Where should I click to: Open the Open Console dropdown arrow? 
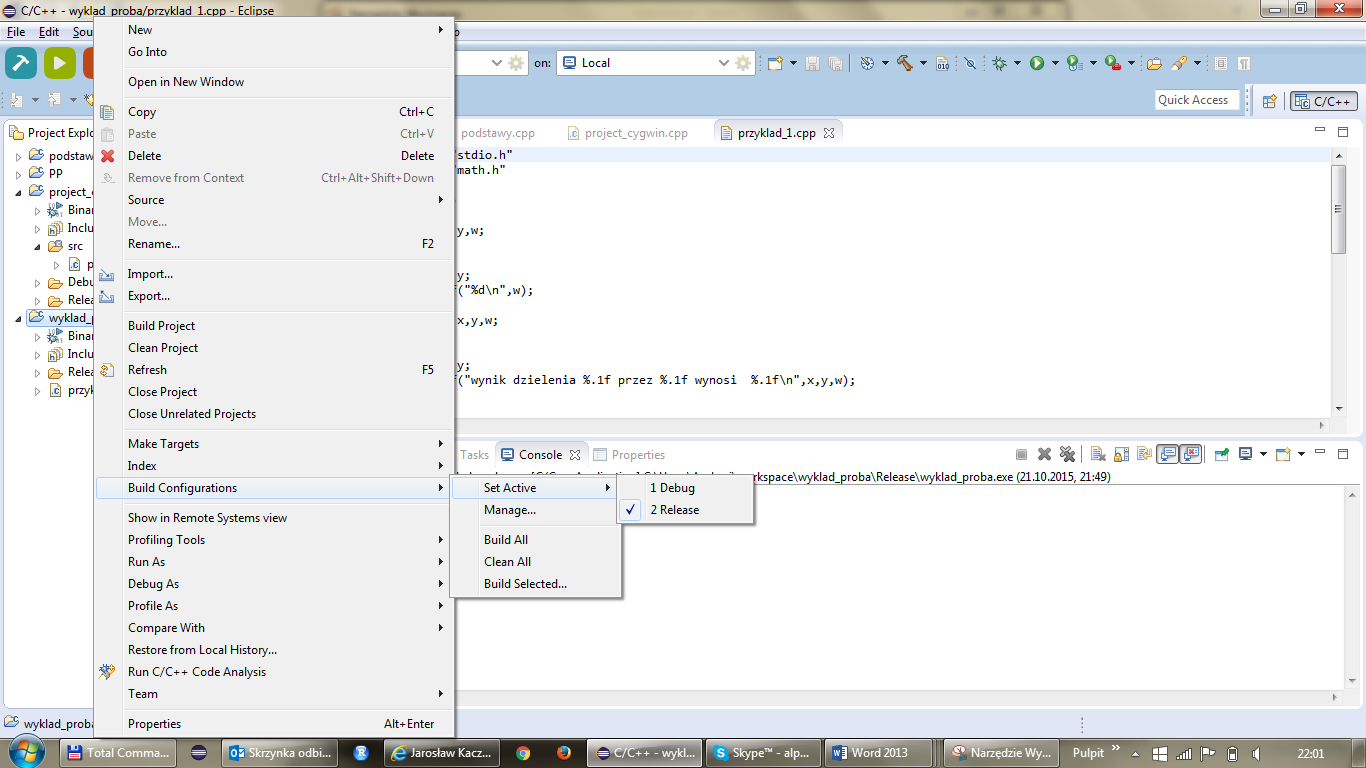pyautogui.click(x=1300, y=454)
